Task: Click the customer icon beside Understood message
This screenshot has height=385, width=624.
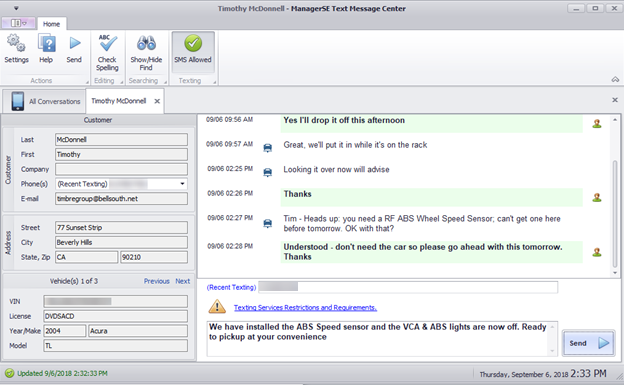Action: tap(597, 252)
